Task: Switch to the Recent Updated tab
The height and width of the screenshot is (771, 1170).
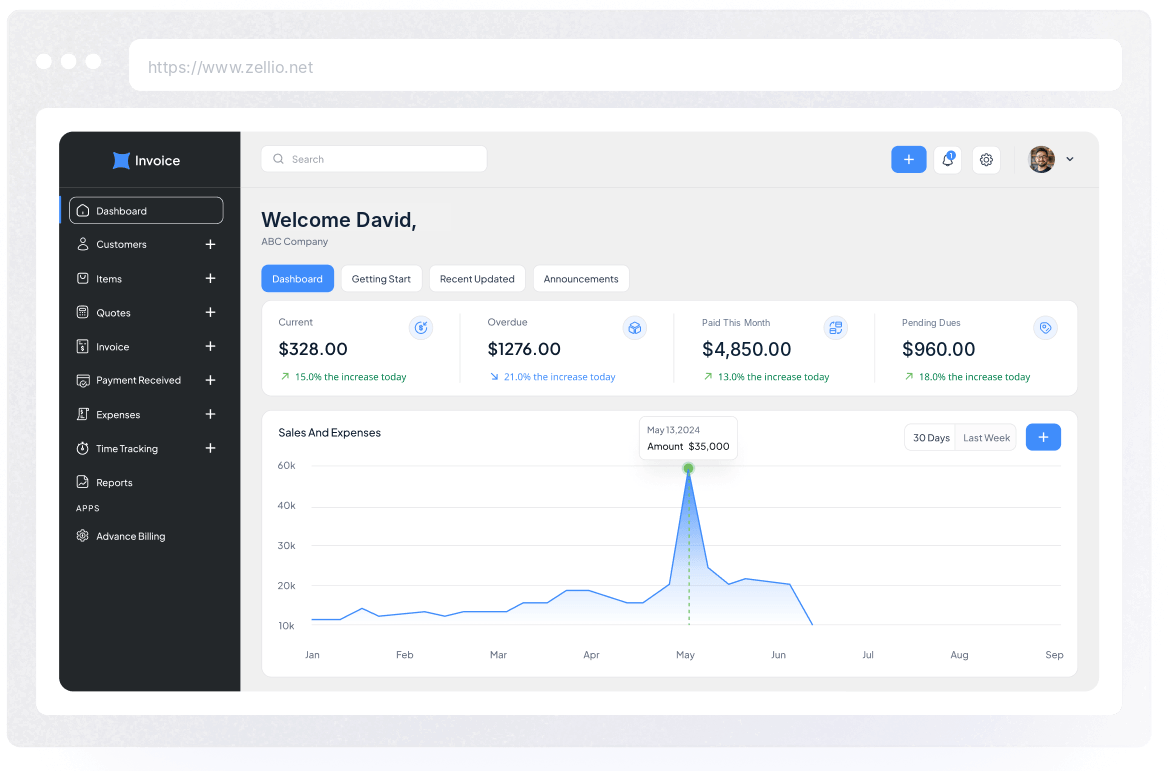Action: [478, 278]
